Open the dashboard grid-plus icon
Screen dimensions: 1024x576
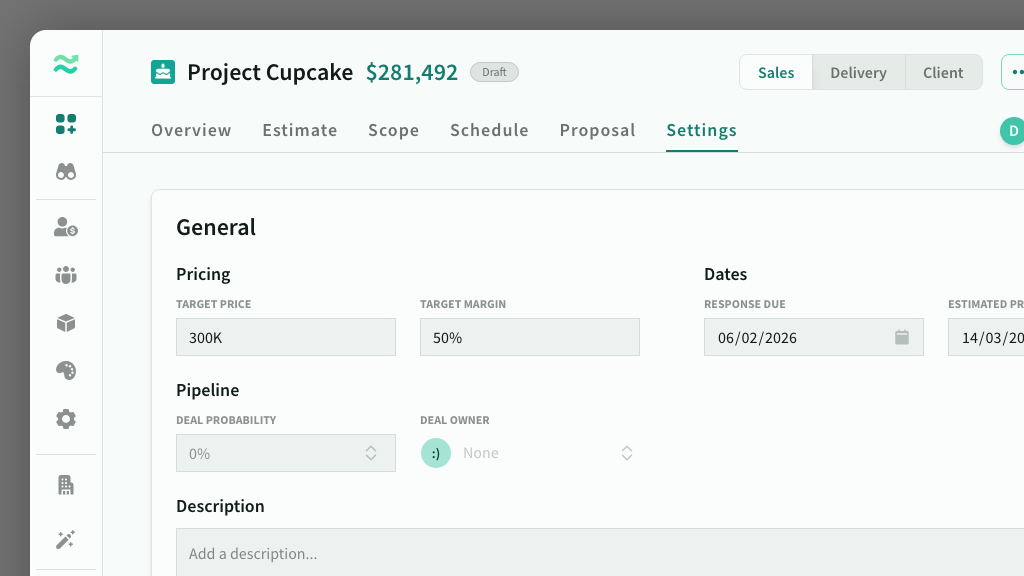pos(66,124)
